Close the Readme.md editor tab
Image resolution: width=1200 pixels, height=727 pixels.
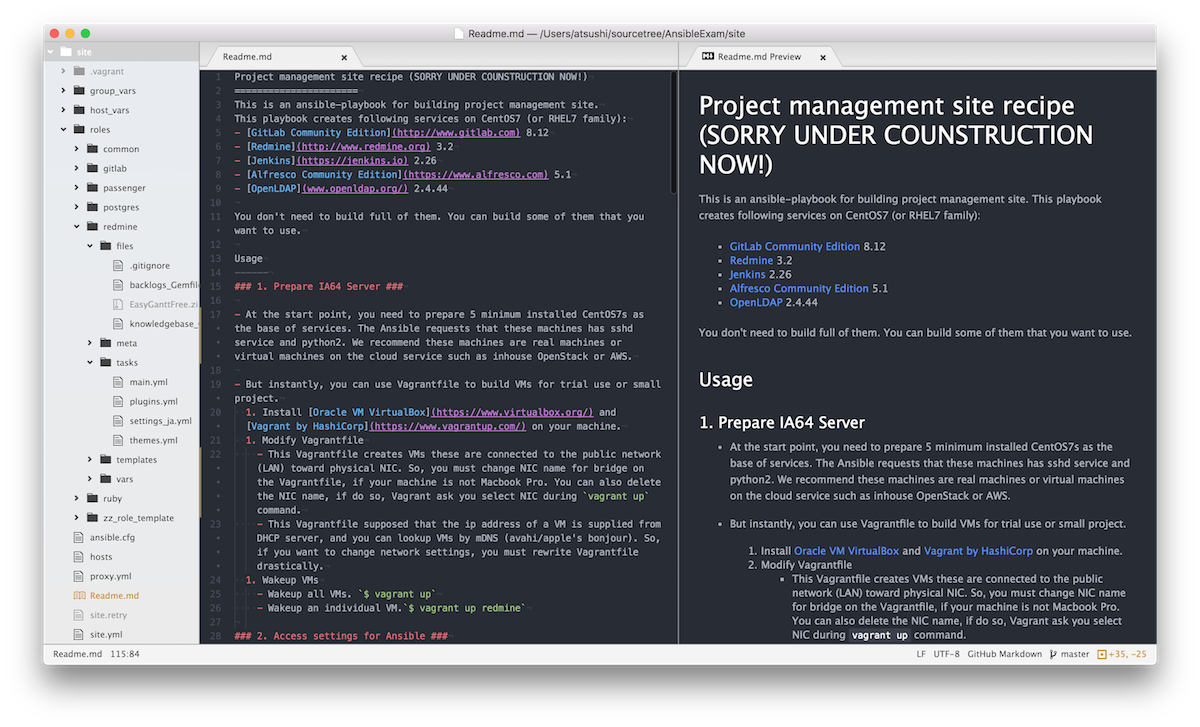[x=344, y=58]
